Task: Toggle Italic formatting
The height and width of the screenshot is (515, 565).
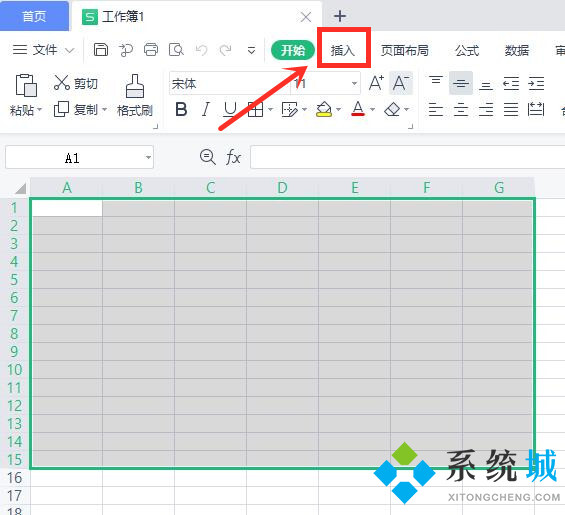Action: 206,109
